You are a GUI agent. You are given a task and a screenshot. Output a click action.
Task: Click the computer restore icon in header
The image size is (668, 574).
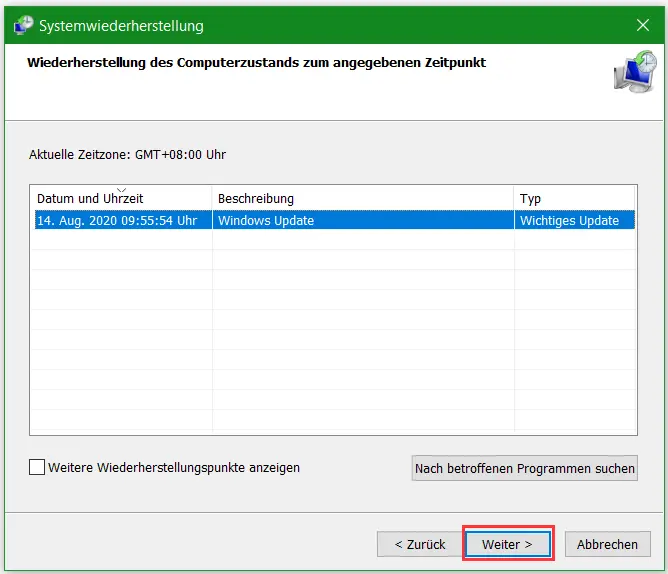[634, 73]
